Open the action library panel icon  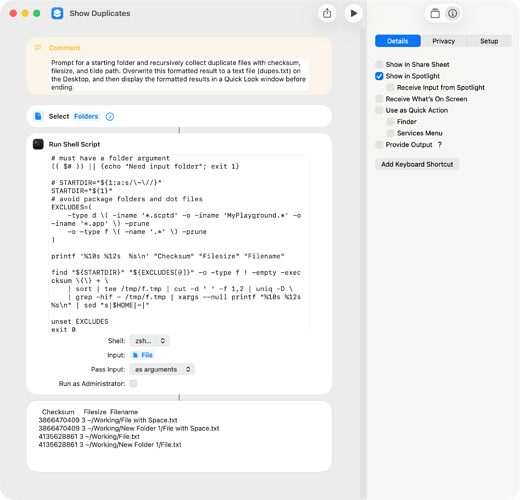(x=435, y=14)
